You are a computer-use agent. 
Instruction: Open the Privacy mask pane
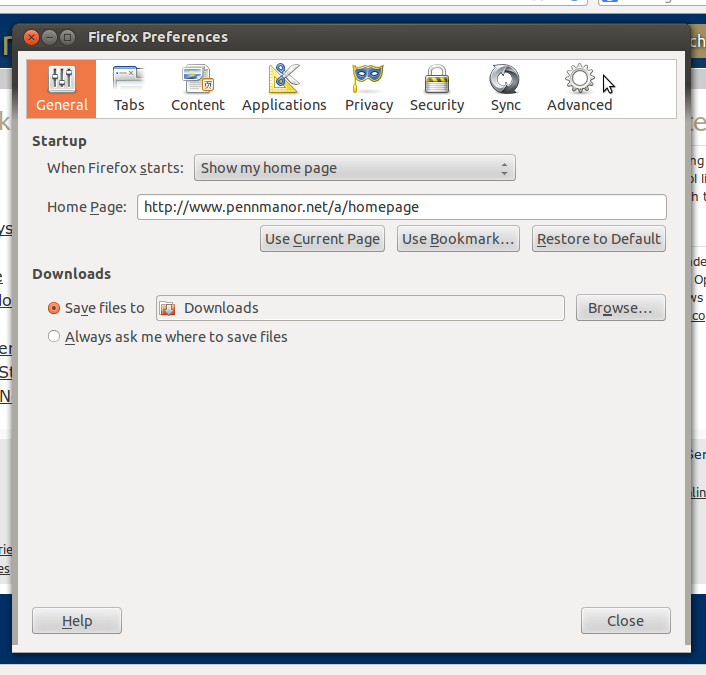tap(369, 89)
